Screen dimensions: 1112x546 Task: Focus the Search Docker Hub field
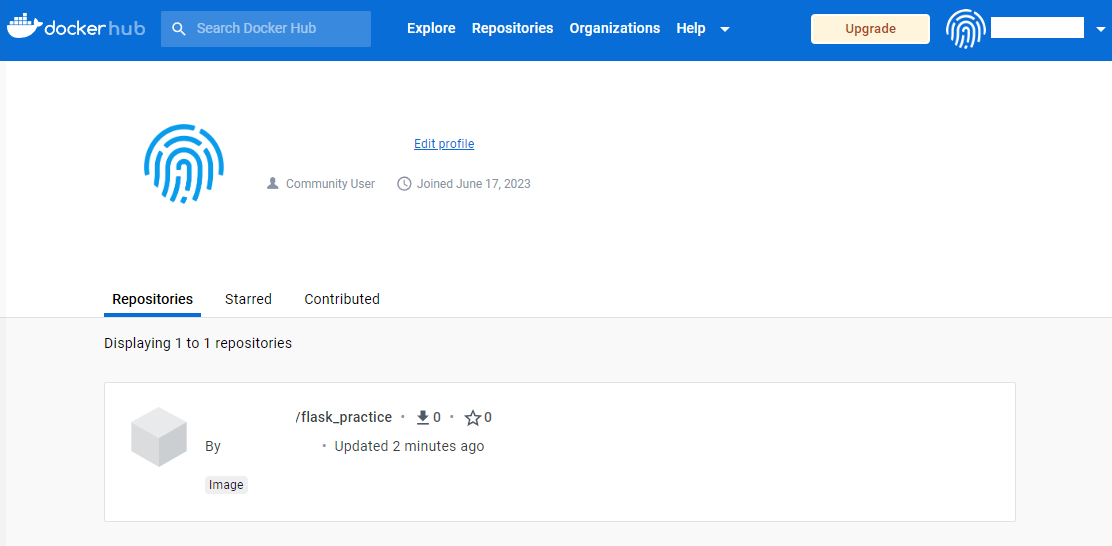tap(266, 28)
